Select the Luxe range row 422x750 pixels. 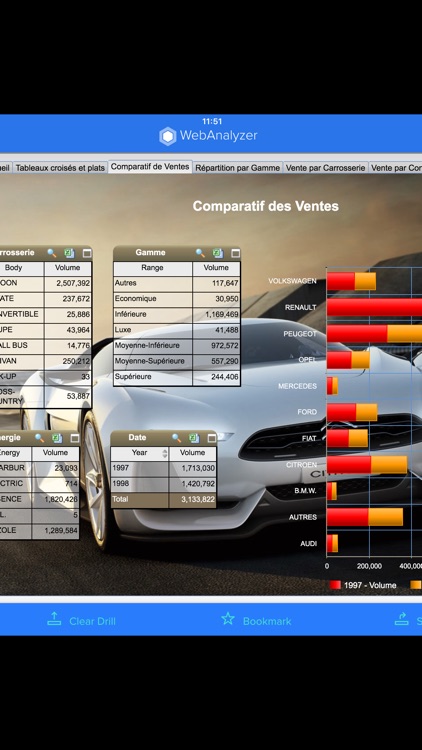click(177, 330)
